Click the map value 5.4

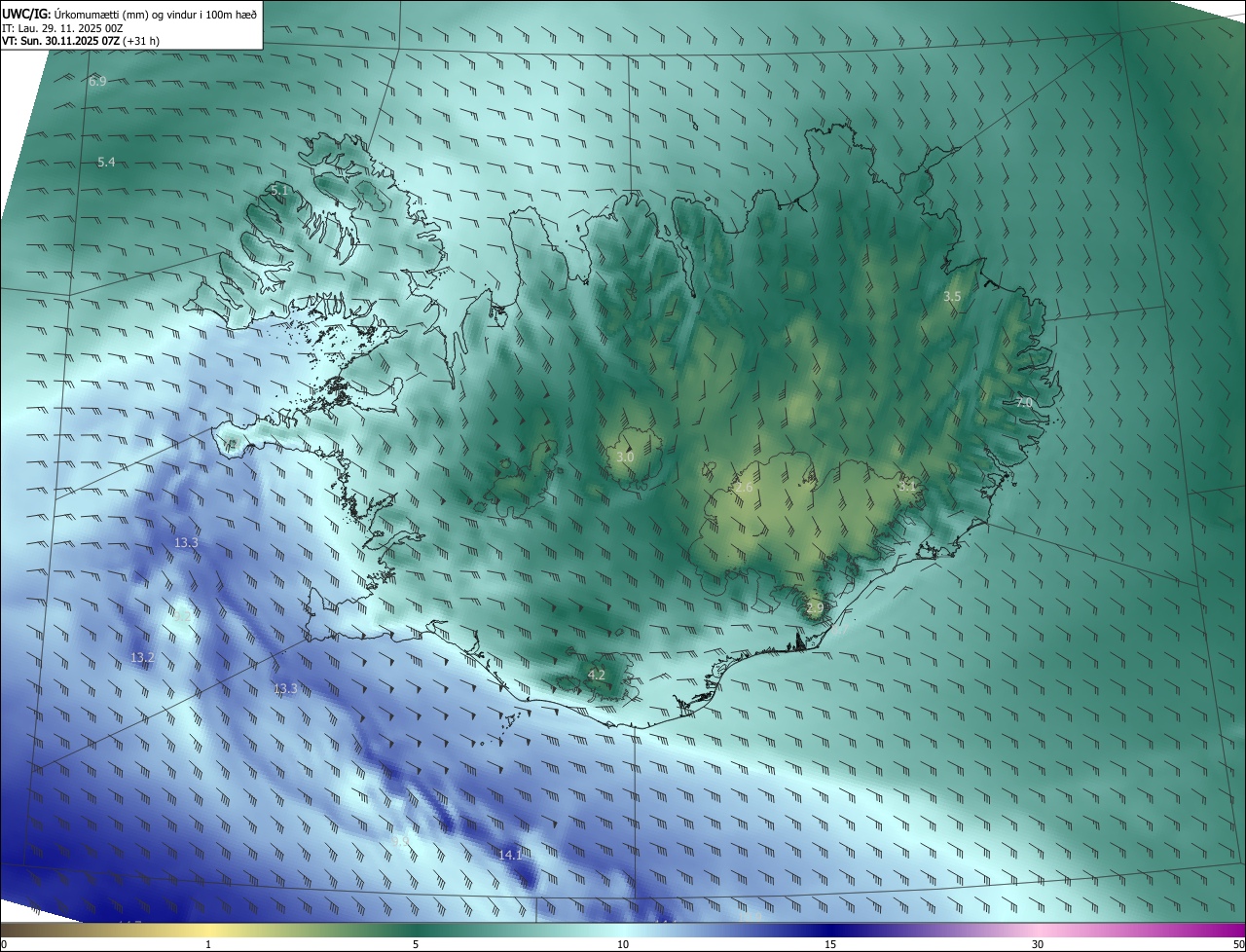click(x=106, y=163)
